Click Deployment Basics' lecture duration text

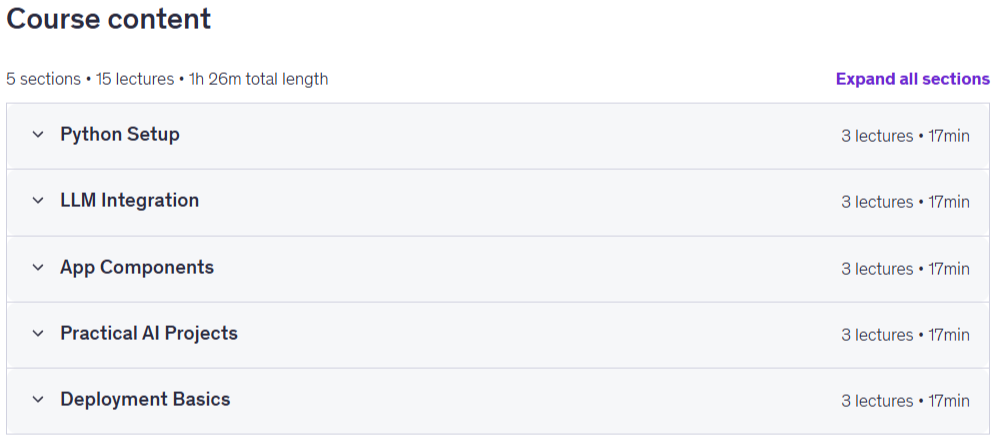[906, 401]
